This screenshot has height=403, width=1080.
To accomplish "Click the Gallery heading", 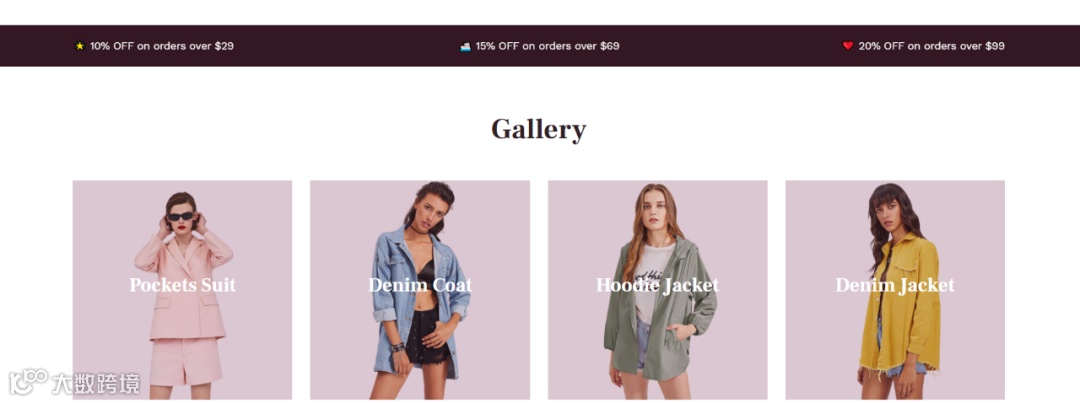I will pos(539,130).
